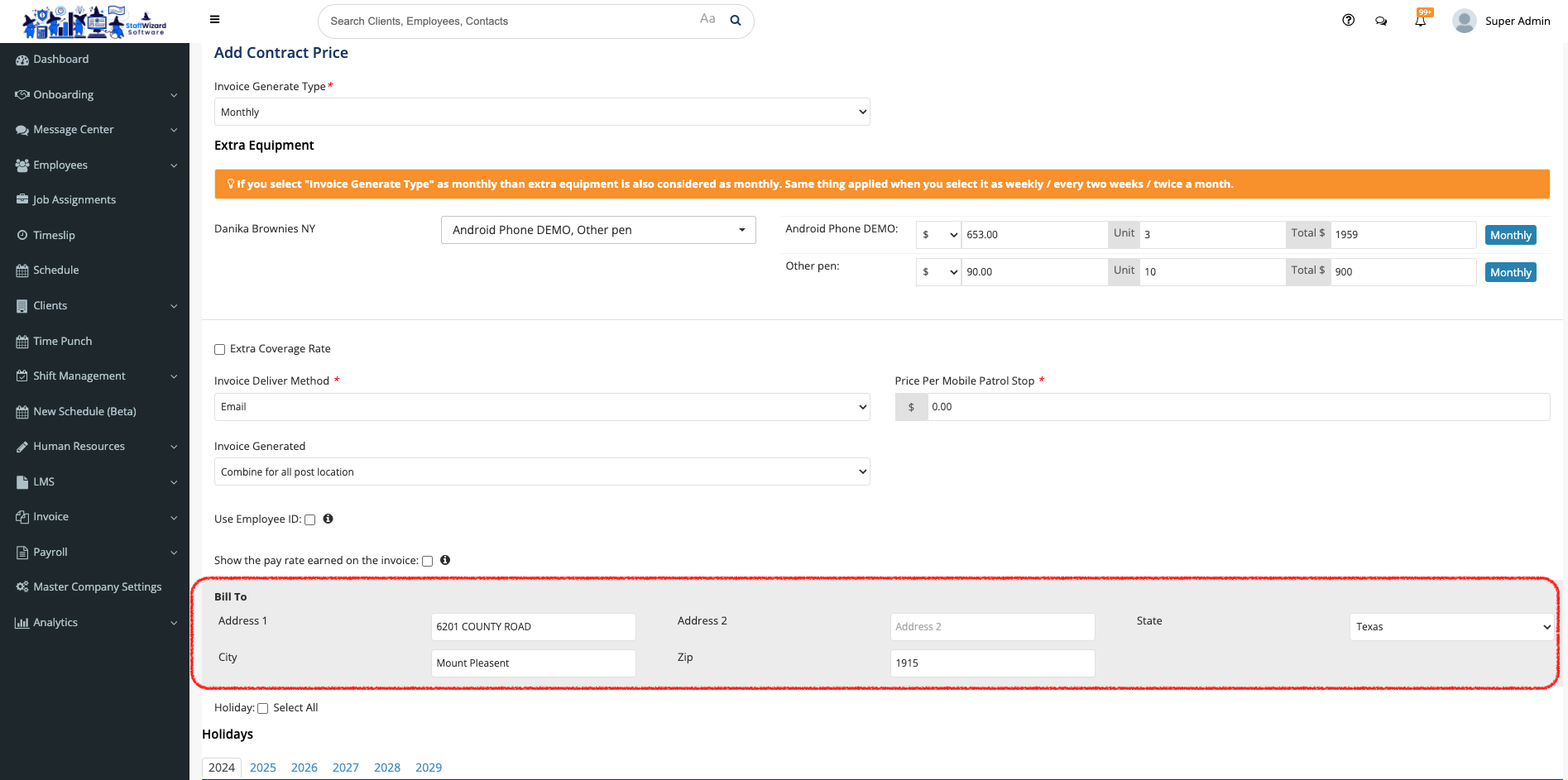Open the Timeslip section
This screenshot has height=780, width=1568.
(54, 235)
